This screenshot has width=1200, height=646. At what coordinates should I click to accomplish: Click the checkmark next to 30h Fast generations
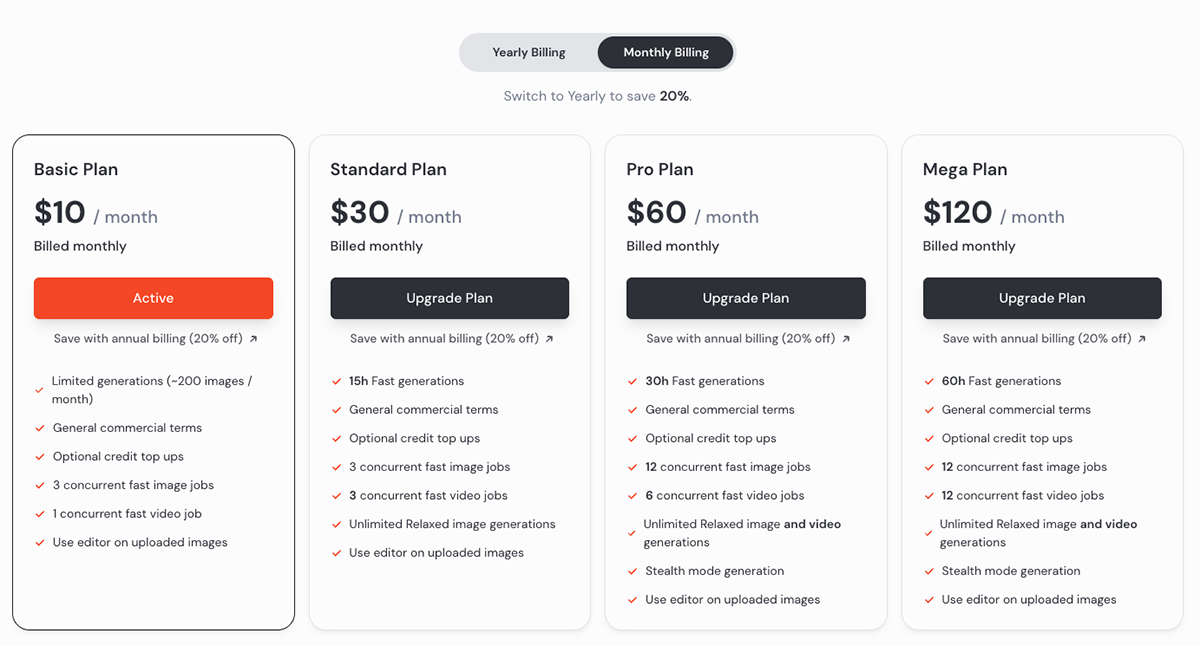[633, 382]
